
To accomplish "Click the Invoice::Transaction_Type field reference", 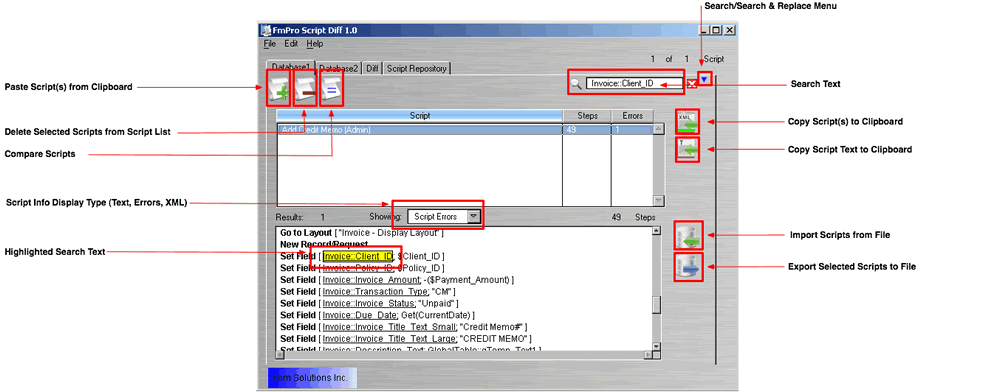I will pos(375,291).
